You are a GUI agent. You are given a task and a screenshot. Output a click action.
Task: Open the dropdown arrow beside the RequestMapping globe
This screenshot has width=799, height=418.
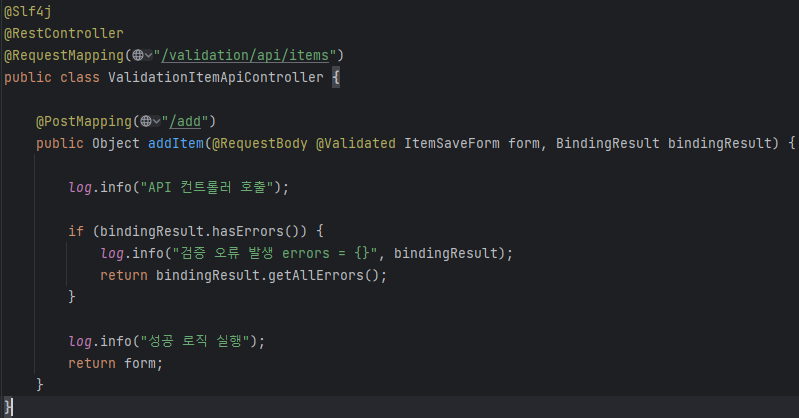click(x=148, y=55)
